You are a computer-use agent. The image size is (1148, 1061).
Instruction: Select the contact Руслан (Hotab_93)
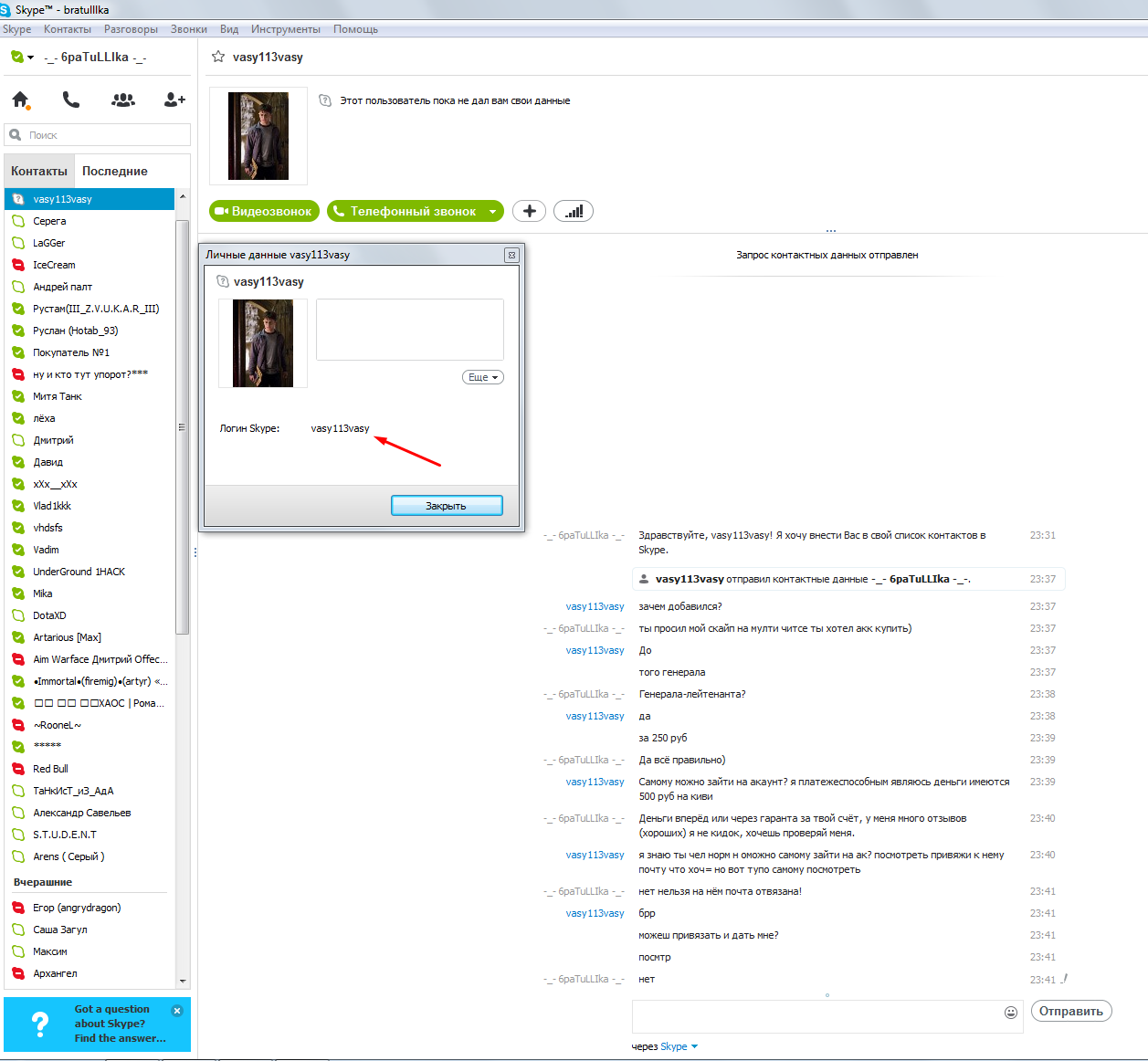point(90,331)
